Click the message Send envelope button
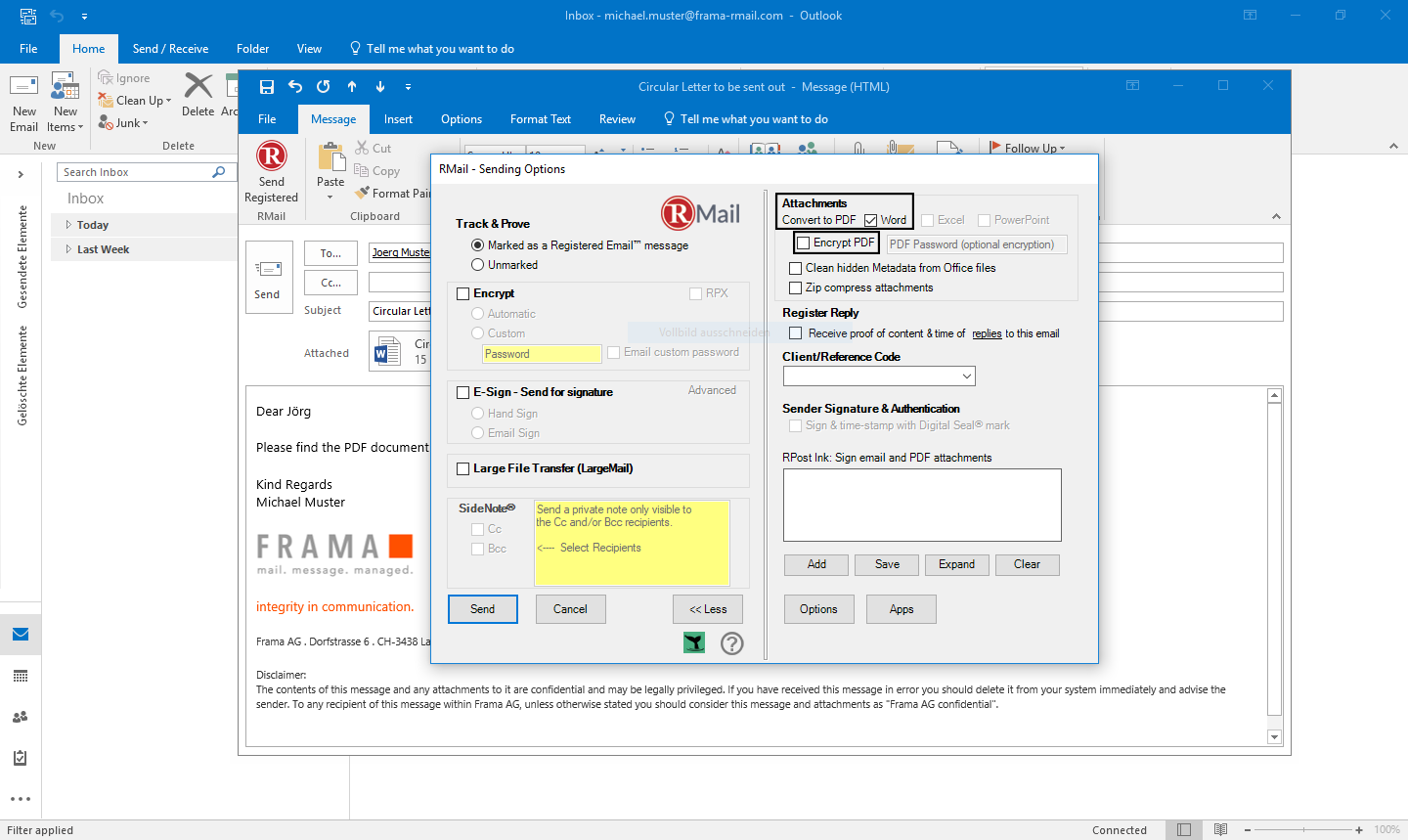The width and height of the screenshot is (1408, 840). coord(268,277)
